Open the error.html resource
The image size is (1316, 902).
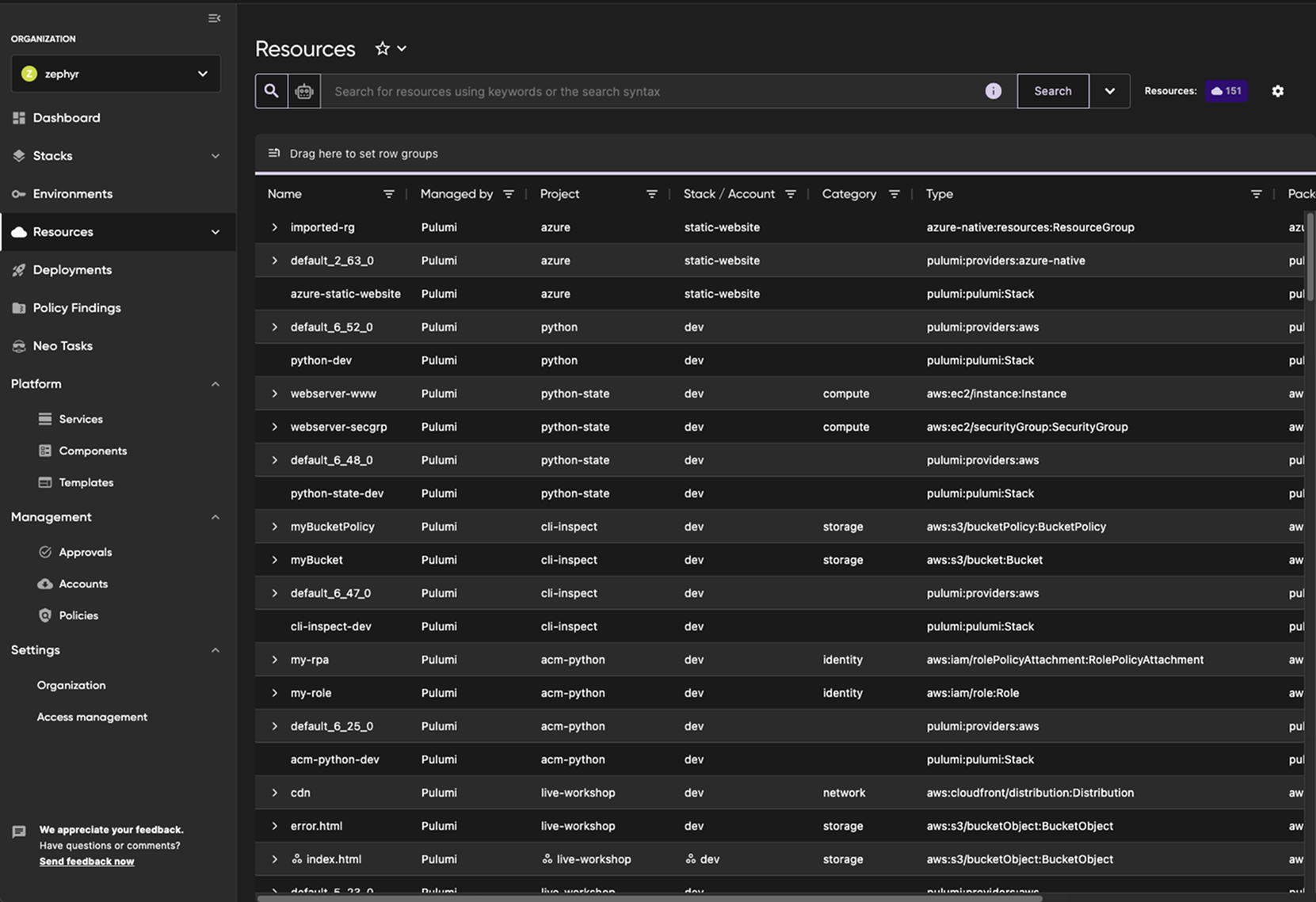tap(316, 826)
